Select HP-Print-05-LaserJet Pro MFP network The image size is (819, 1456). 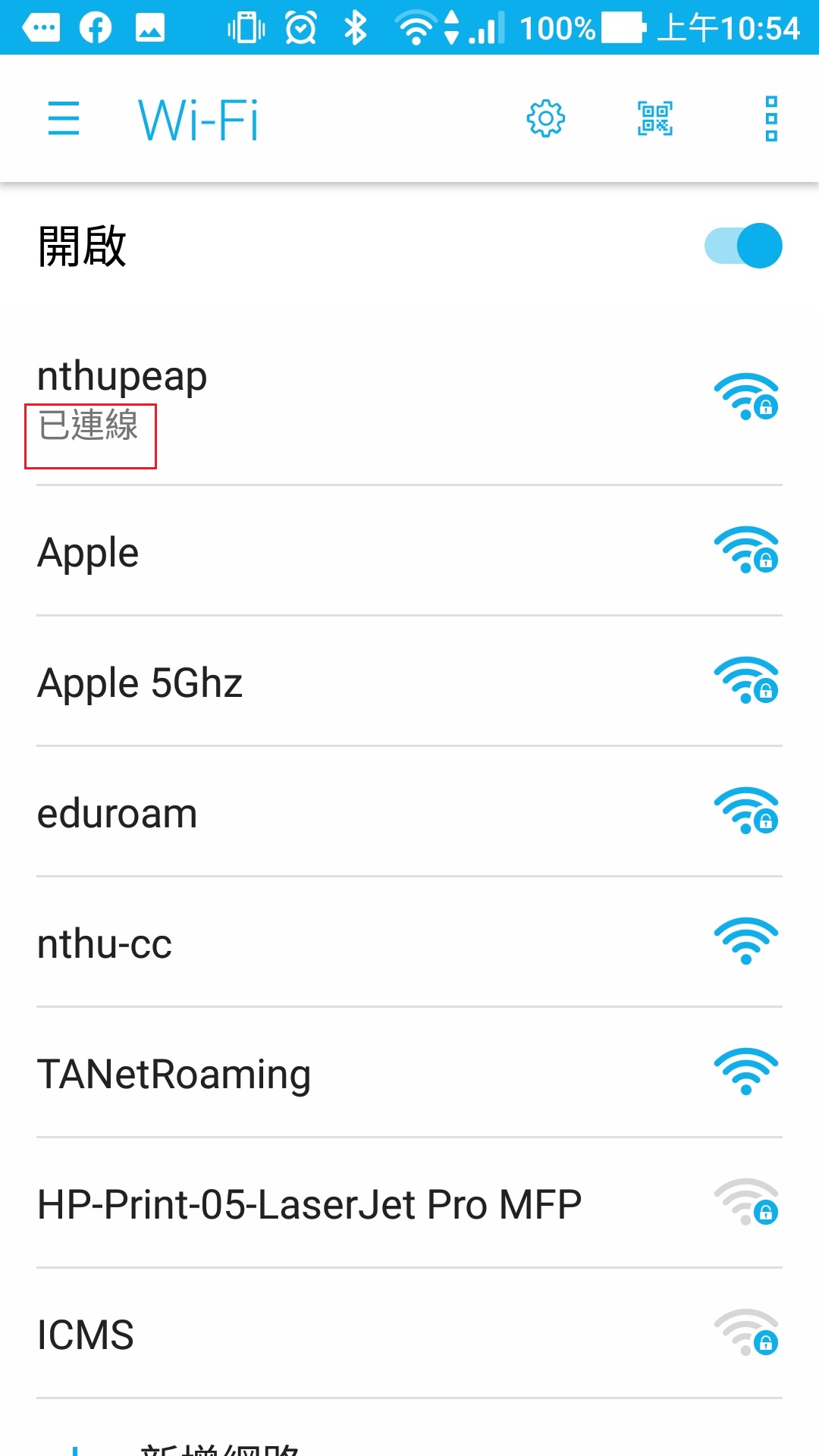[409, 1203]
